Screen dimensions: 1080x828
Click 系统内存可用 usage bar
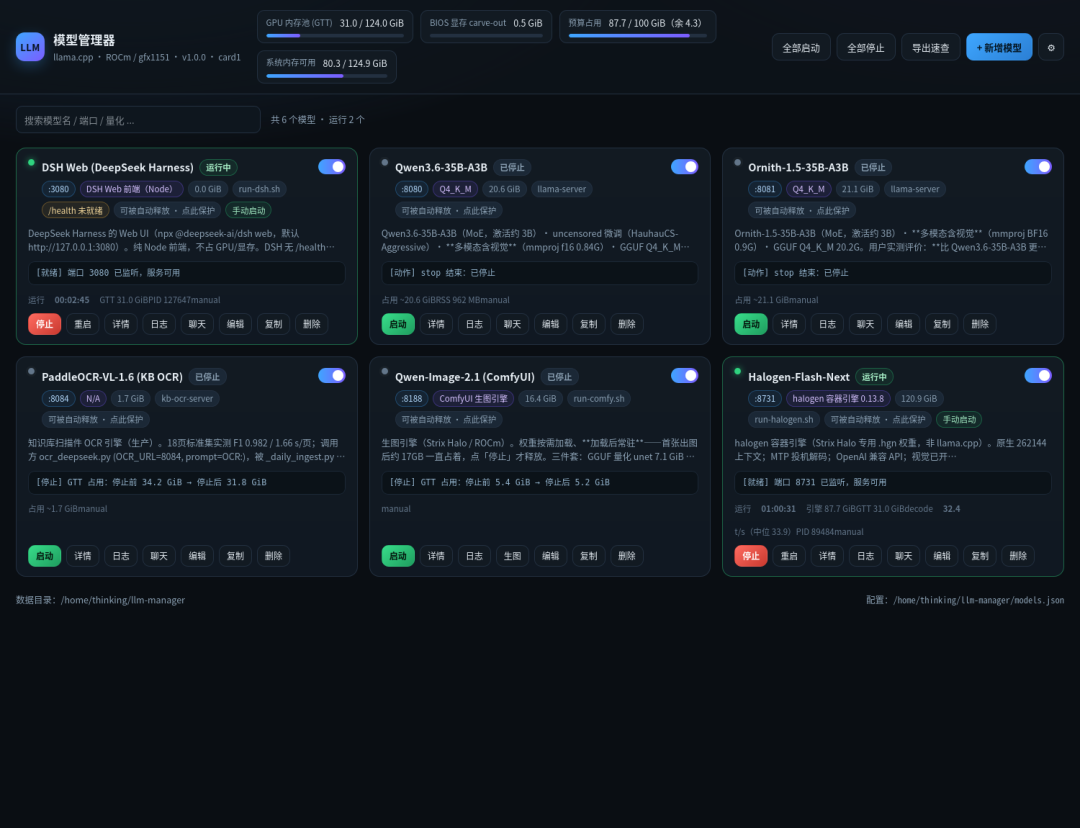coord(326,76)
